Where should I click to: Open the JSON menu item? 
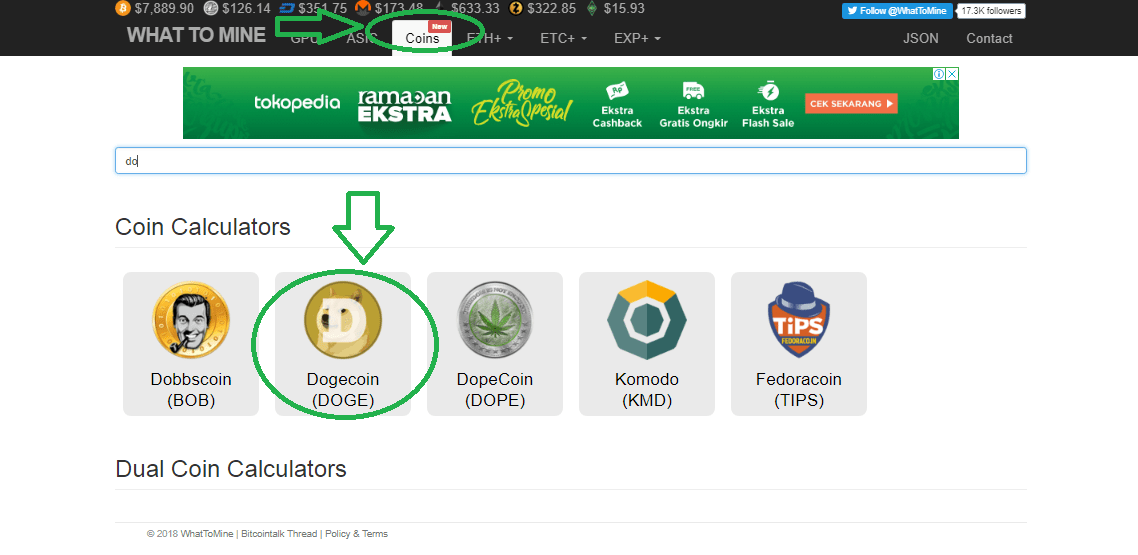pos(920,38)
